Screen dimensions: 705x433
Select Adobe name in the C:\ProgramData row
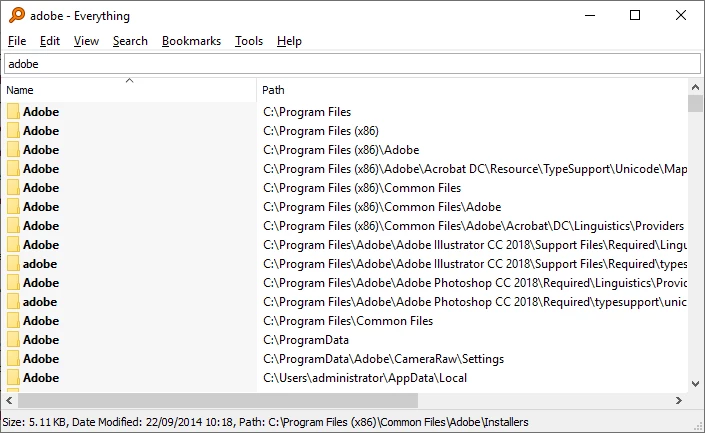point(41,339)
